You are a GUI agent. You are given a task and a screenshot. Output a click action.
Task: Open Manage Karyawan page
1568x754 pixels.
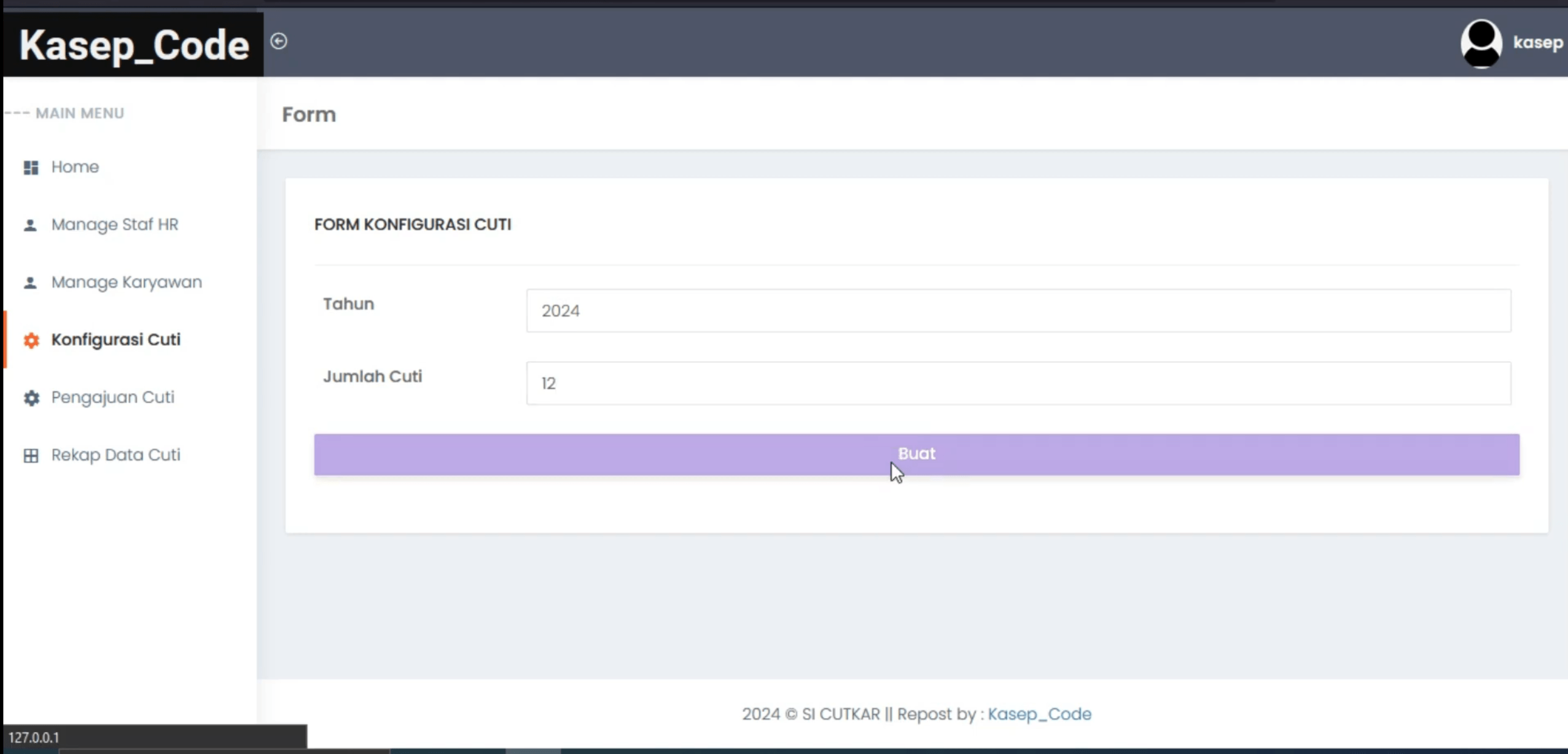coord(127,282)
